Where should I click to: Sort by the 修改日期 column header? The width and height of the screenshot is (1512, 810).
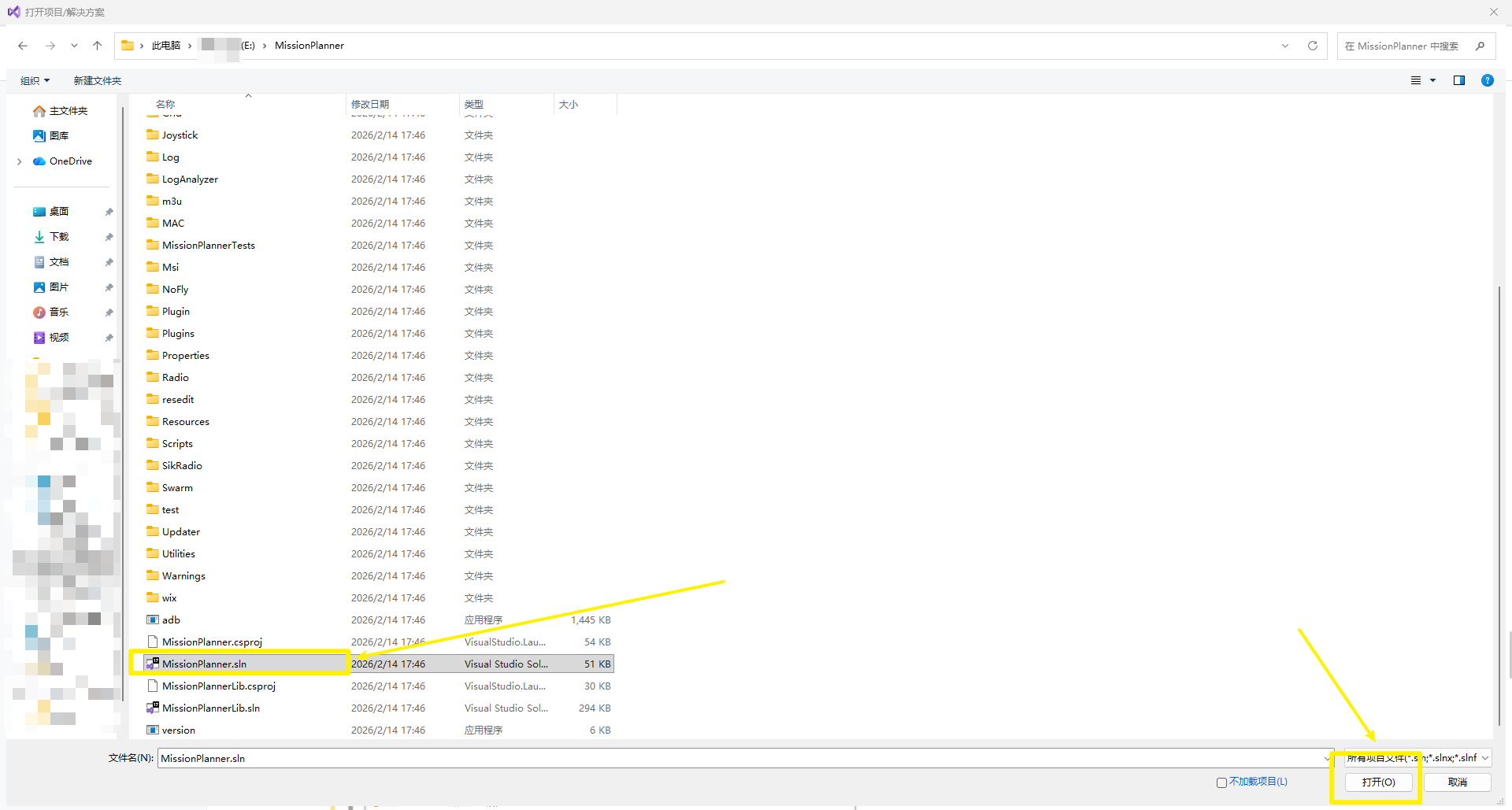coord(370,104)
